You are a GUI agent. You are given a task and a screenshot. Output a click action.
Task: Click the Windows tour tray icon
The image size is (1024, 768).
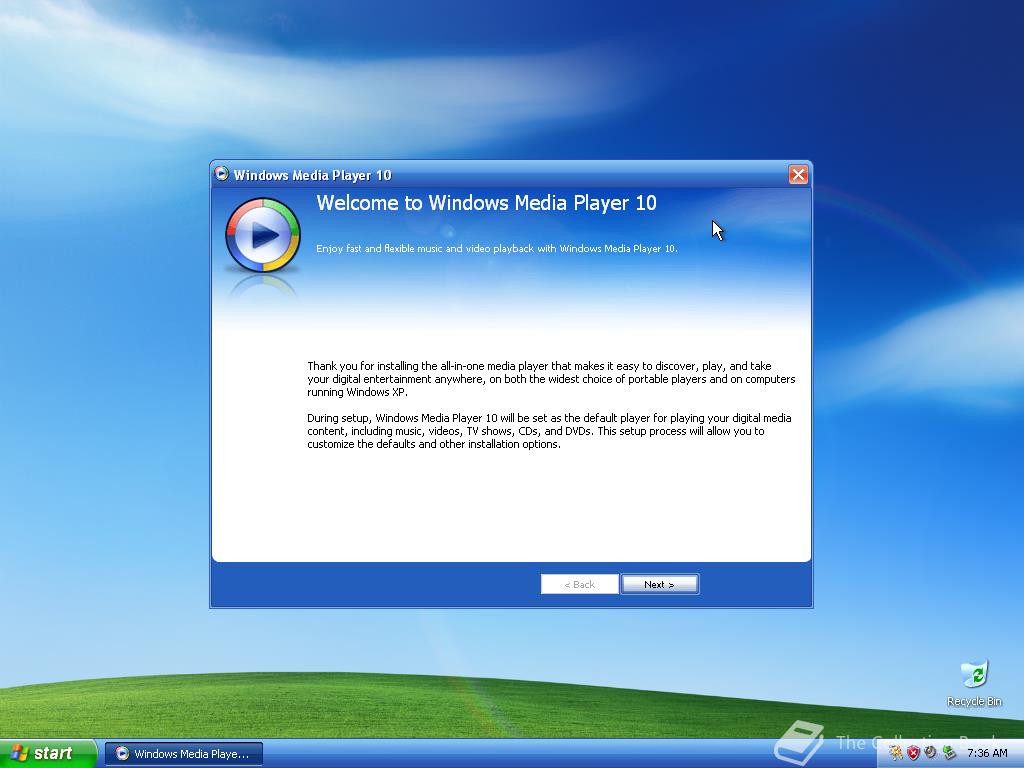click(x=895, y=753)
